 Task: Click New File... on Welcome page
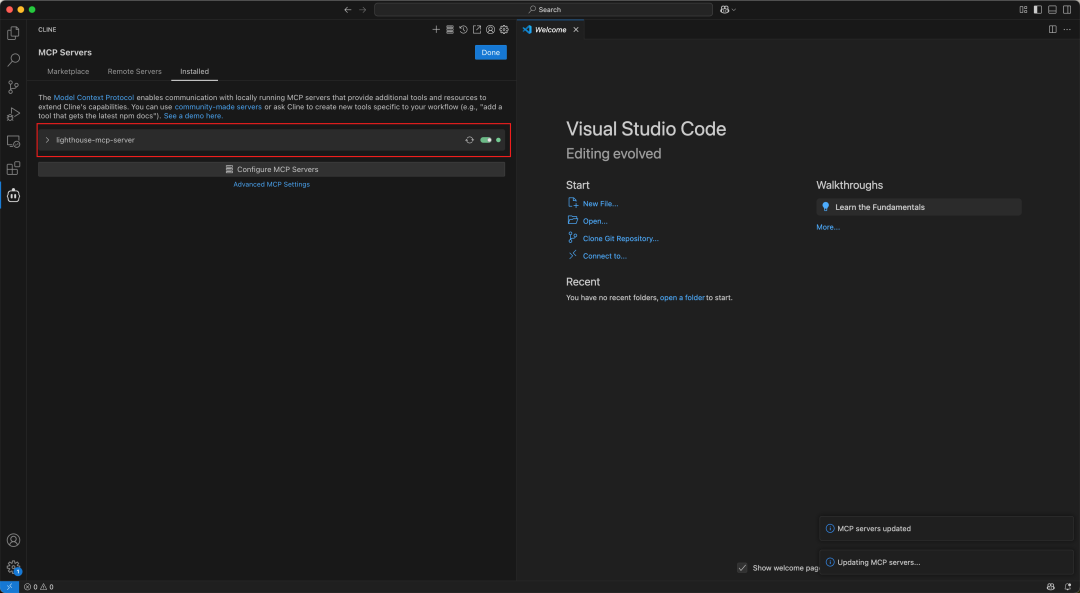(600, 204)
